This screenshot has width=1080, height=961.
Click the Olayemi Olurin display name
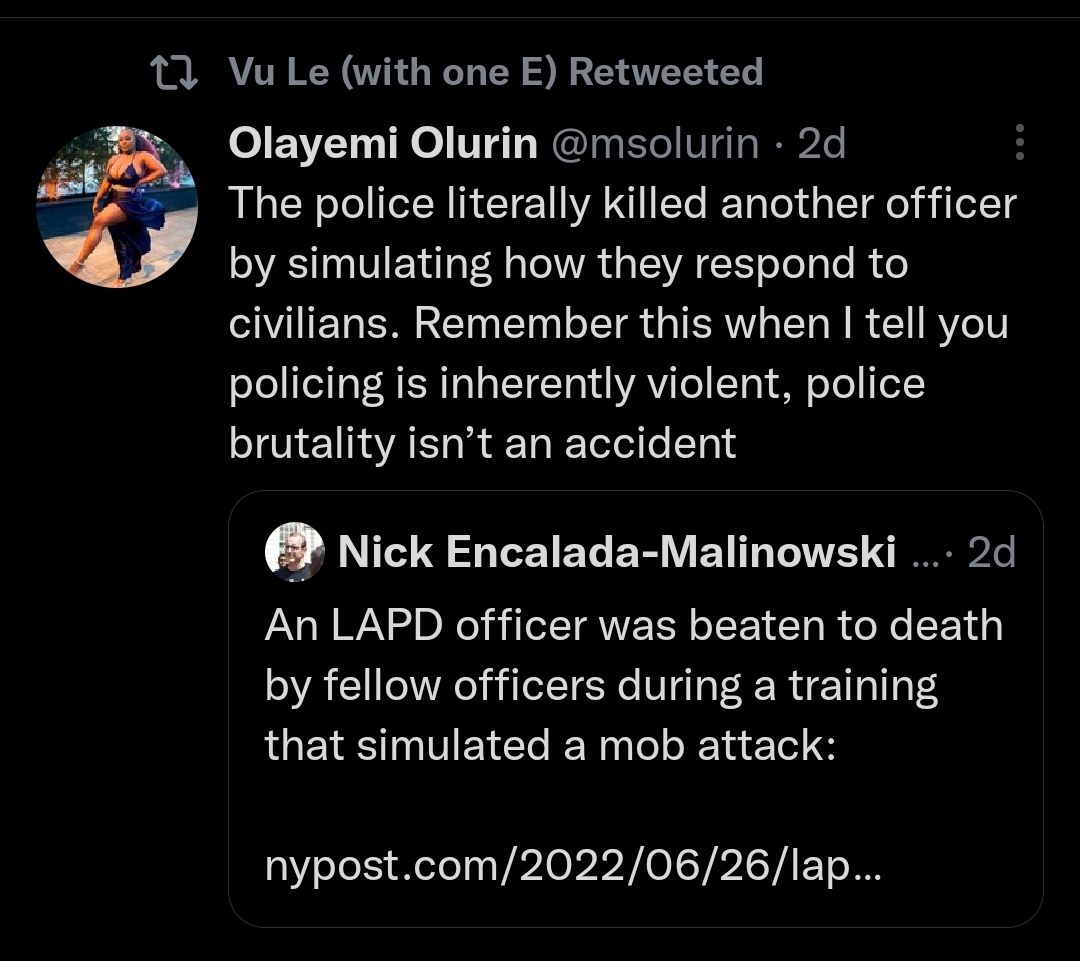tap(383, 145)
